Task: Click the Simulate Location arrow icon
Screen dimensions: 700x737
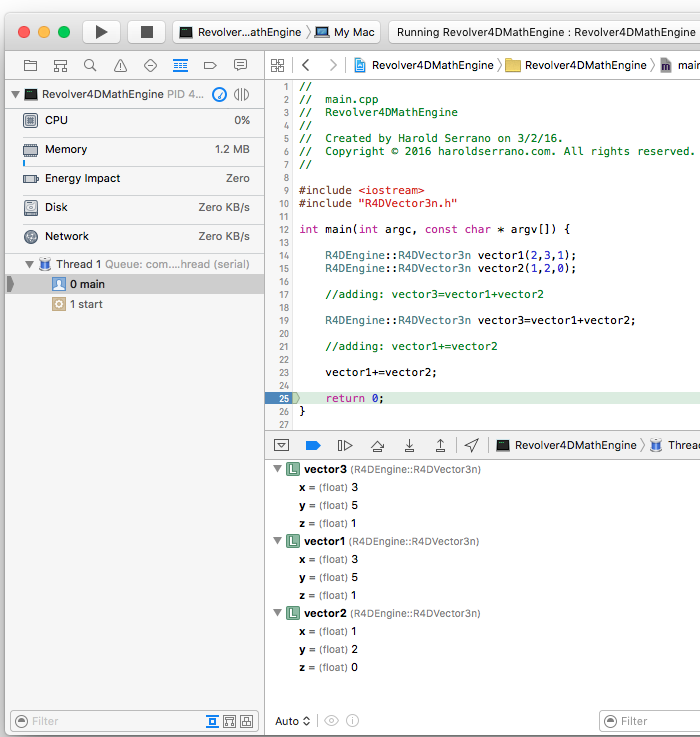Action: pos(472,445)
